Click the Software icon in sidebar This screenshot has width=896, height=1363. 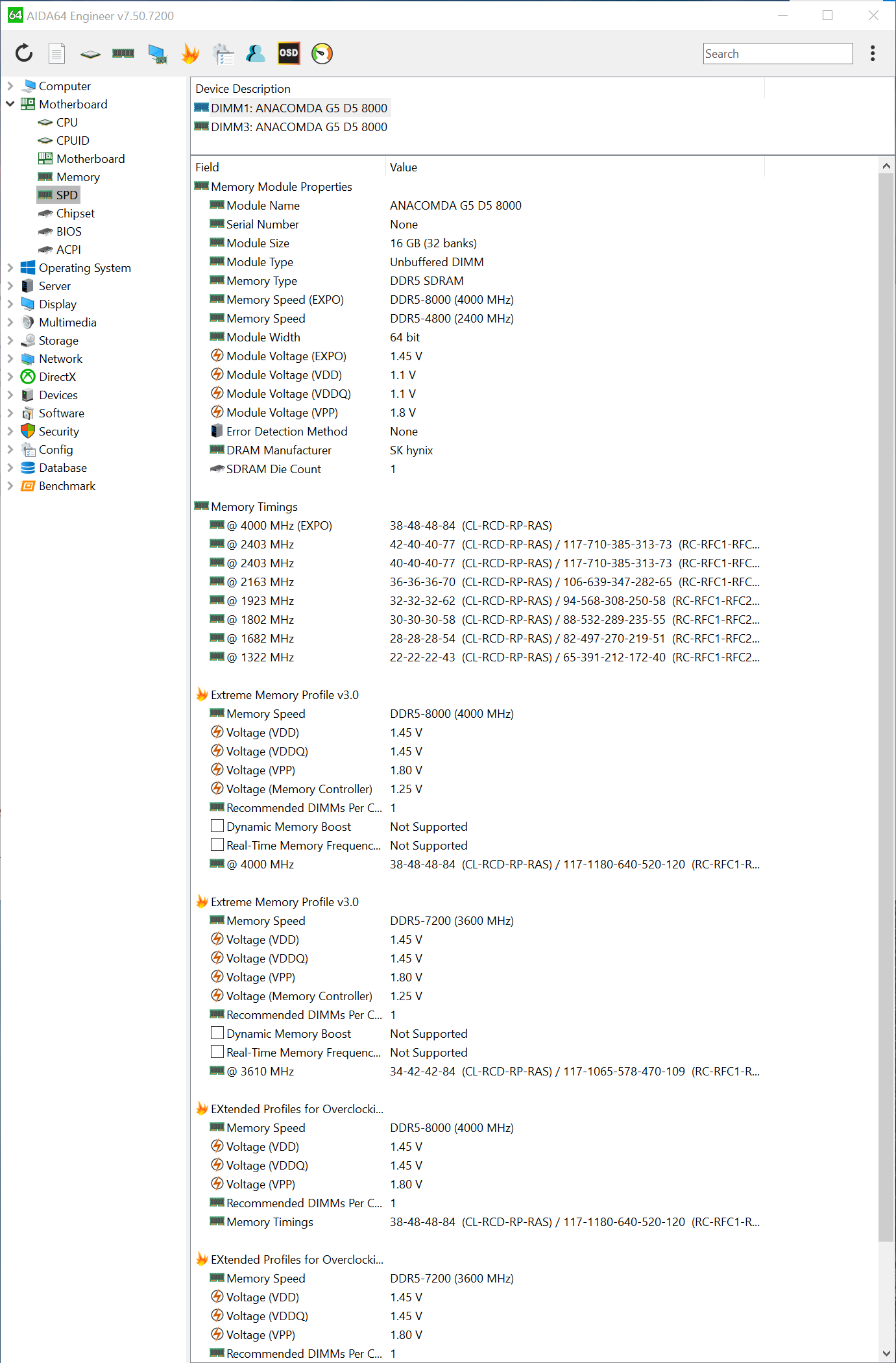(x=28, y=413)
